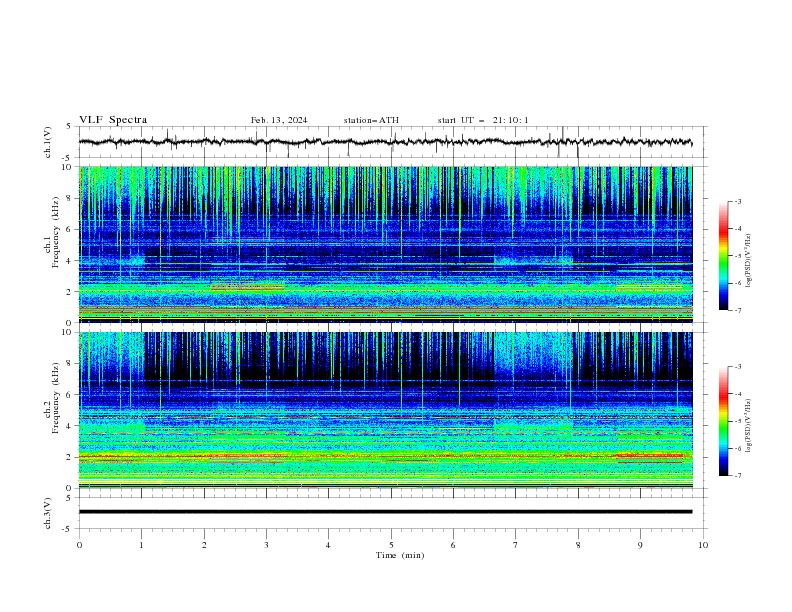The image size is (792, 612).
Task: Click the time axis tick label '0'
Action: point(79,545)
